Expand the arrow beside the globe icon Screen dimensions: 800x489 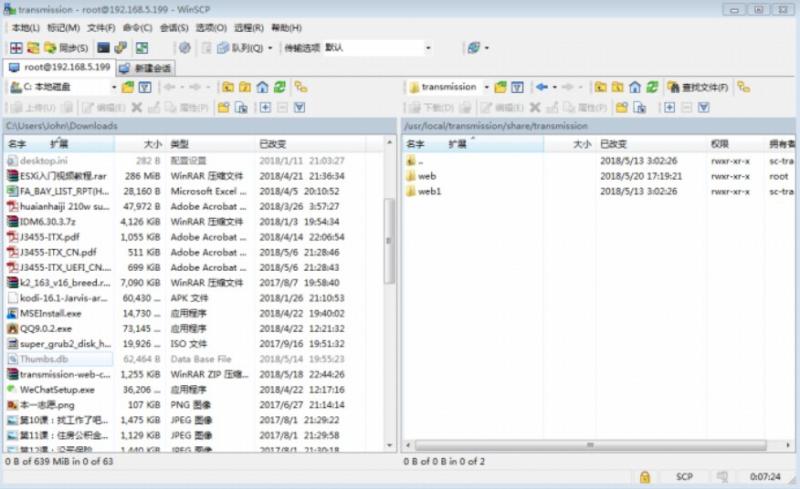tap(487, 48)
